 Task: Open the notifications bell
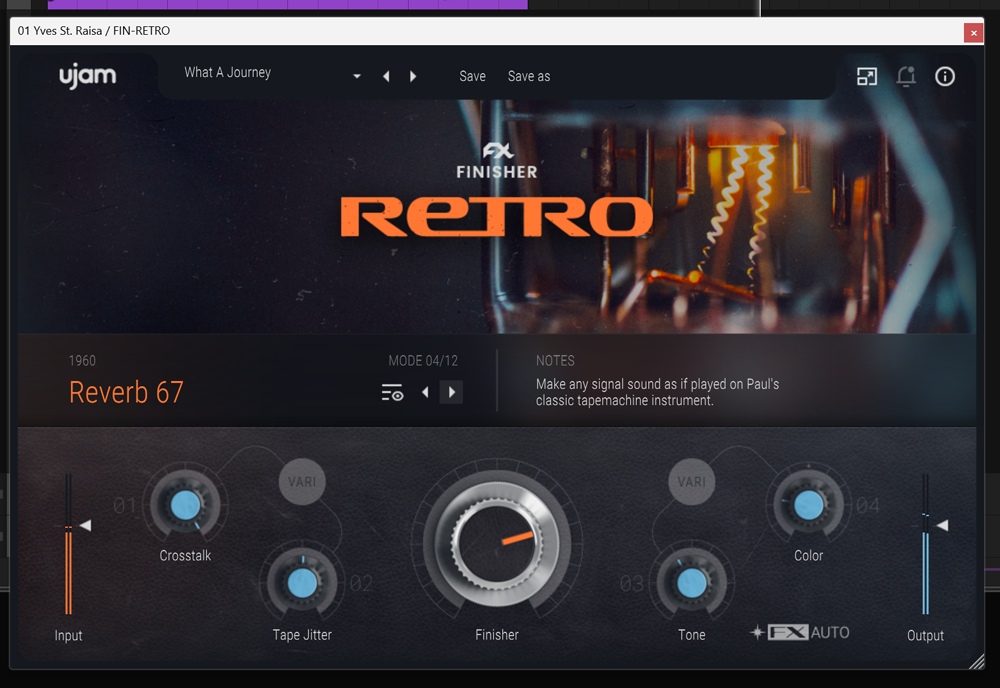click(906, 77)
